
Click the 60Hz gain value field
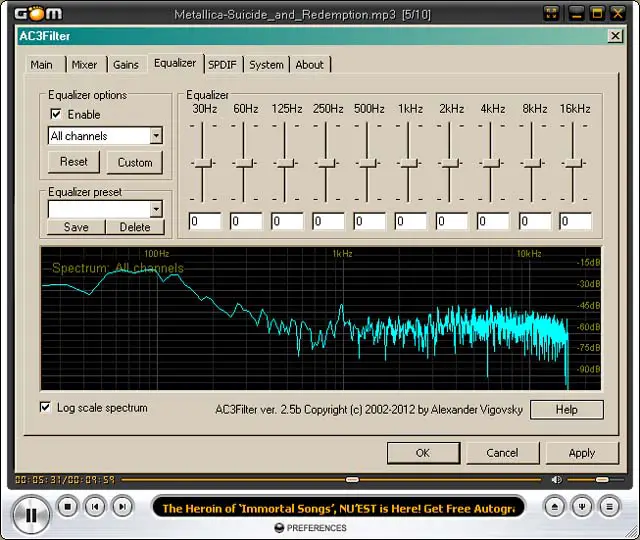246,221
